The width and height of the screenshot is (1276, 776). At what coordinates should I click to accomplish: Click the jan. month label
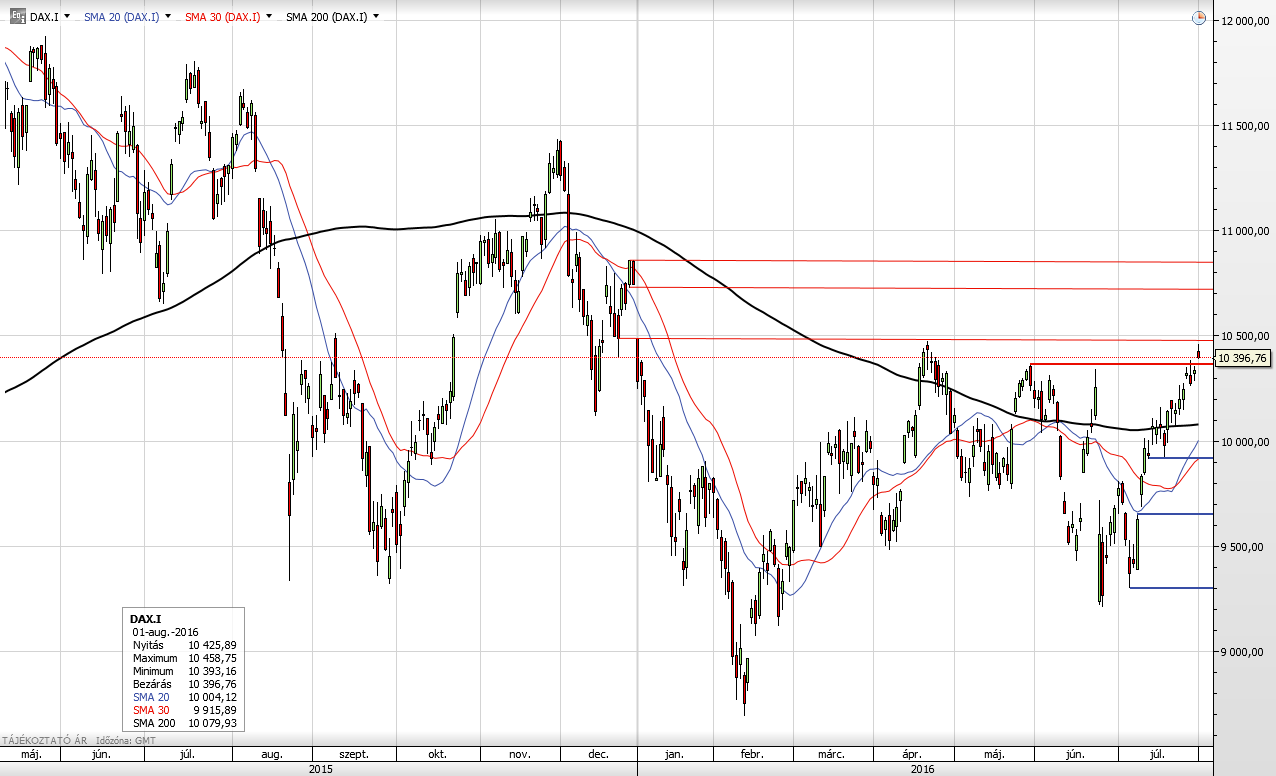674,755
